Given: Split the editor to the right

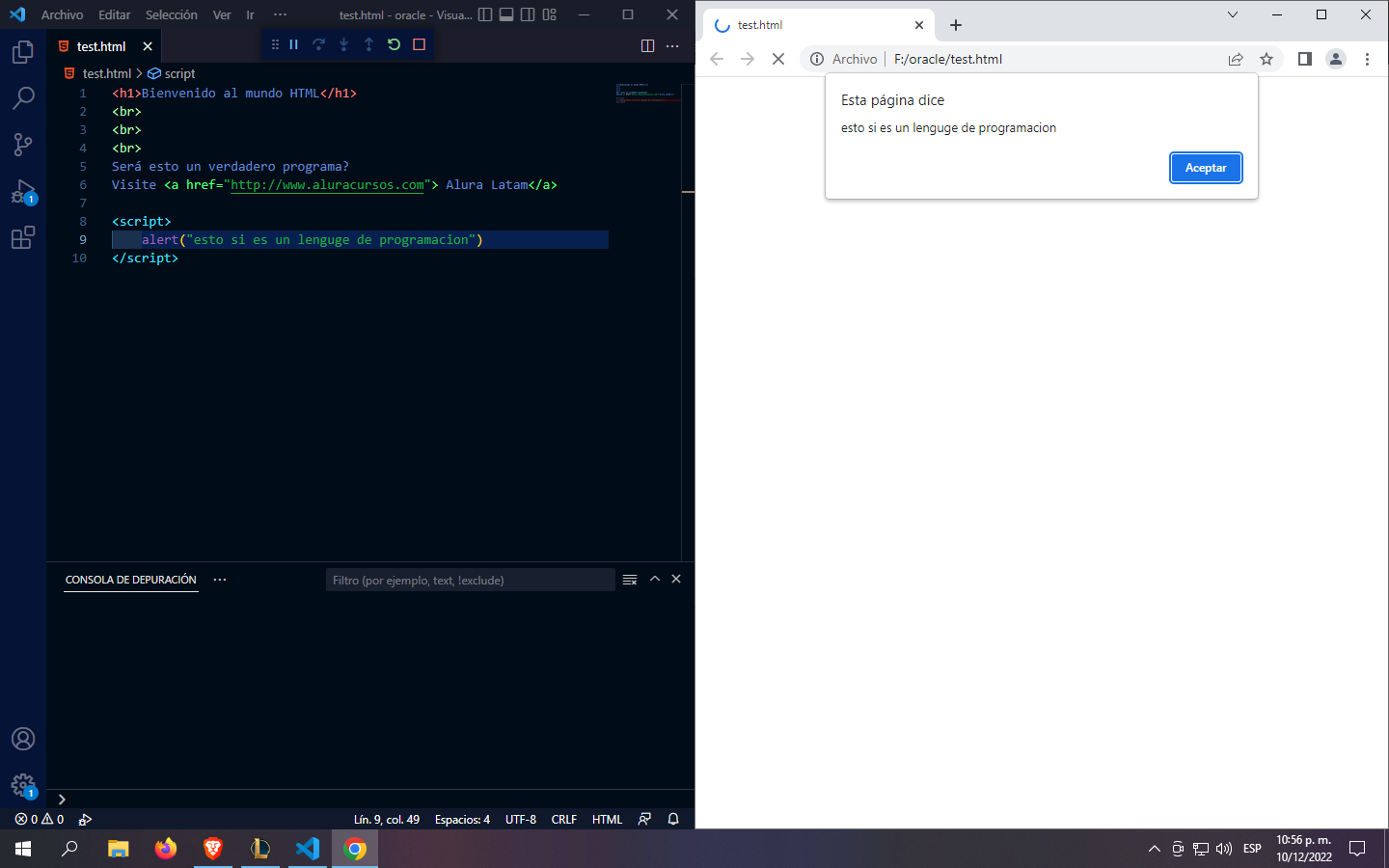Looking at the screenshot, I should tap(647, 46).
